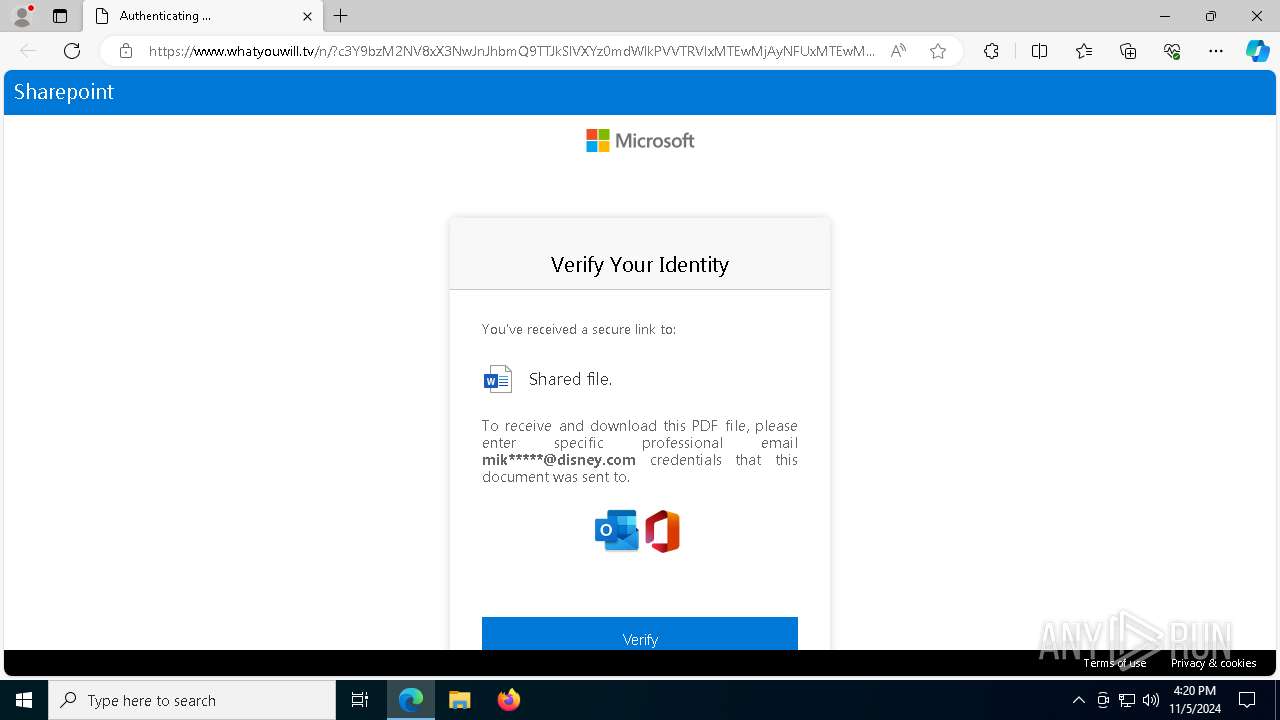Open the notification center icon
This screenshot has height=720, width=1280.
[1247, 700]
